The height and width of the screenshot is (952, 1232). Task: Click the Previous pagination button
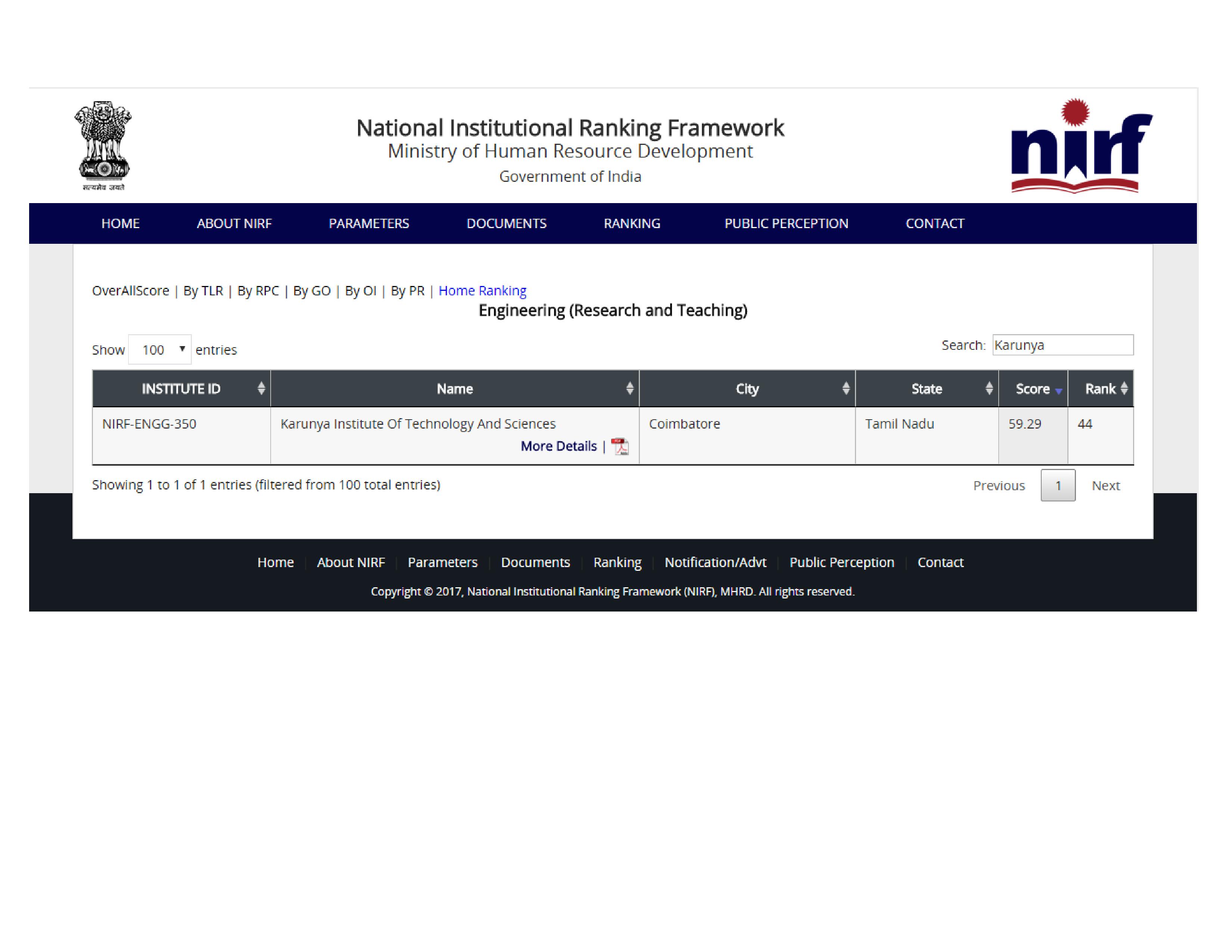[998, 486]
